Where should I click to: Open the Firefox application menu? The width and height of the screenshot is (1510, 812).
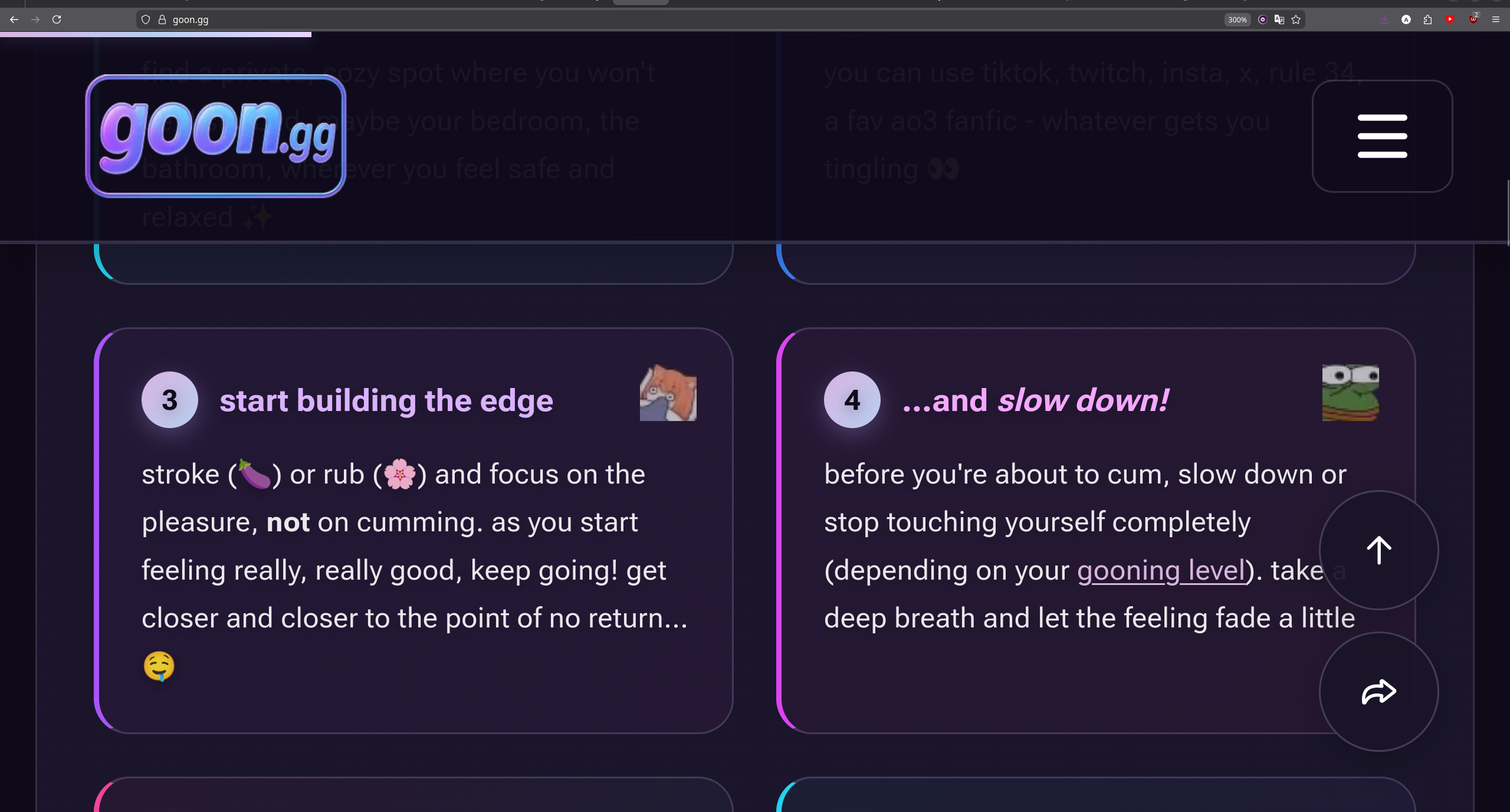(1495, 19)
